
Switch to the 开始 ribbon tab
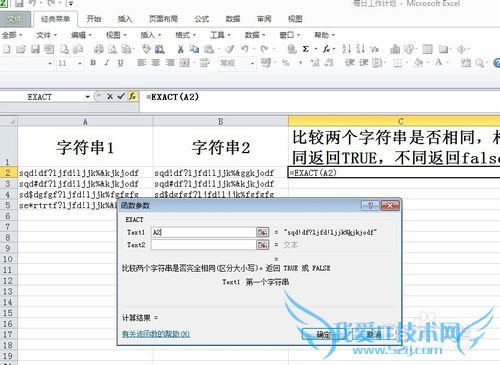[x=94, y=19]
